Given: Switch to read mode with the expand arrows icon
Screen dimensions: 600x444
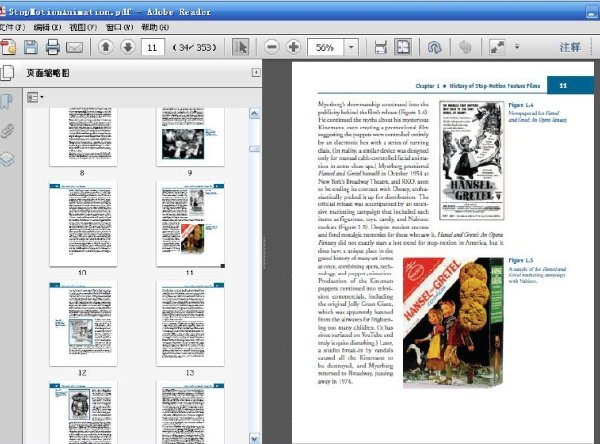Looking at the screenshot, I should [x=497, y=47].
